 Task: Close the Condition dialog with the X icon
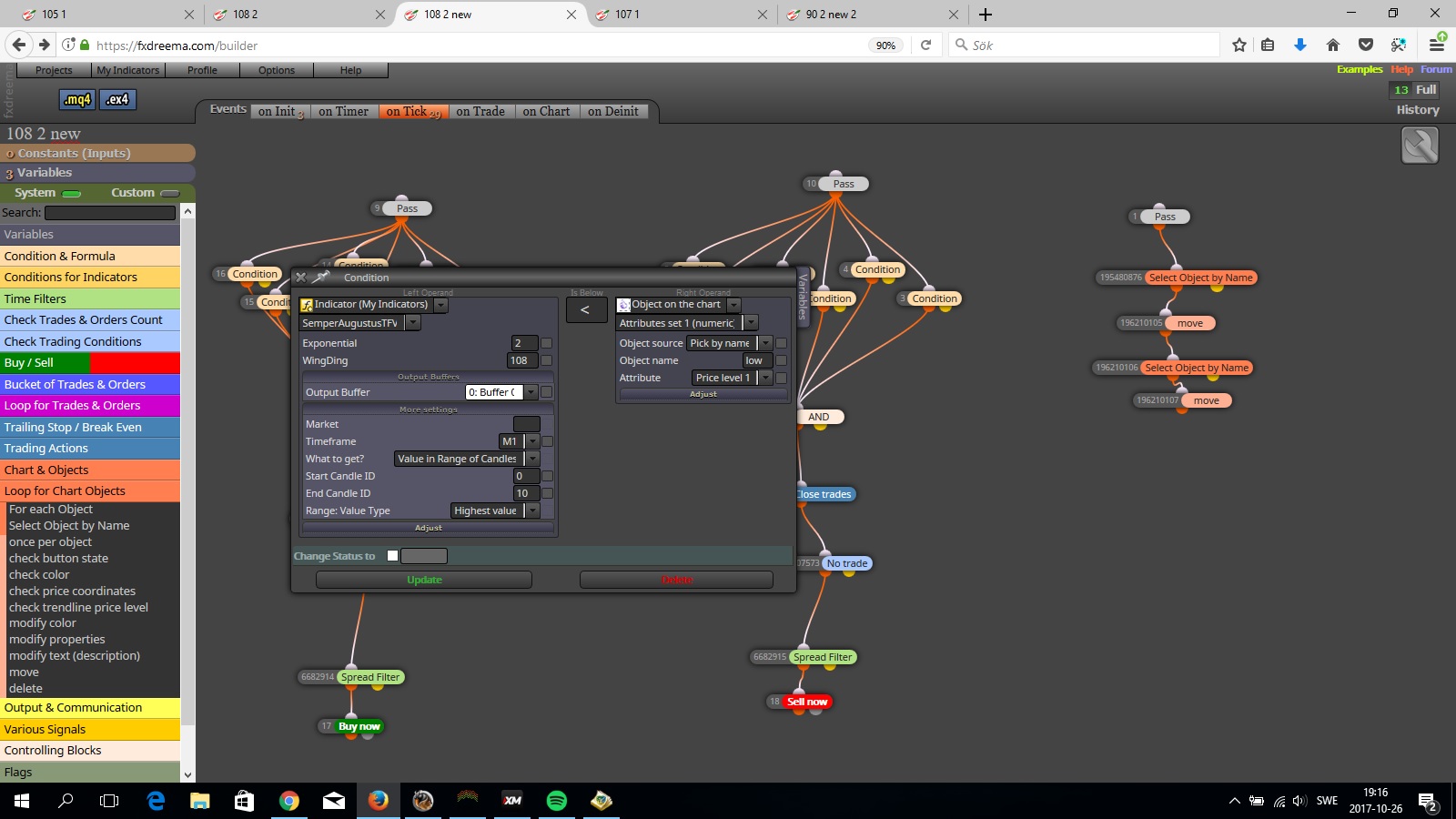coord(301,278)
